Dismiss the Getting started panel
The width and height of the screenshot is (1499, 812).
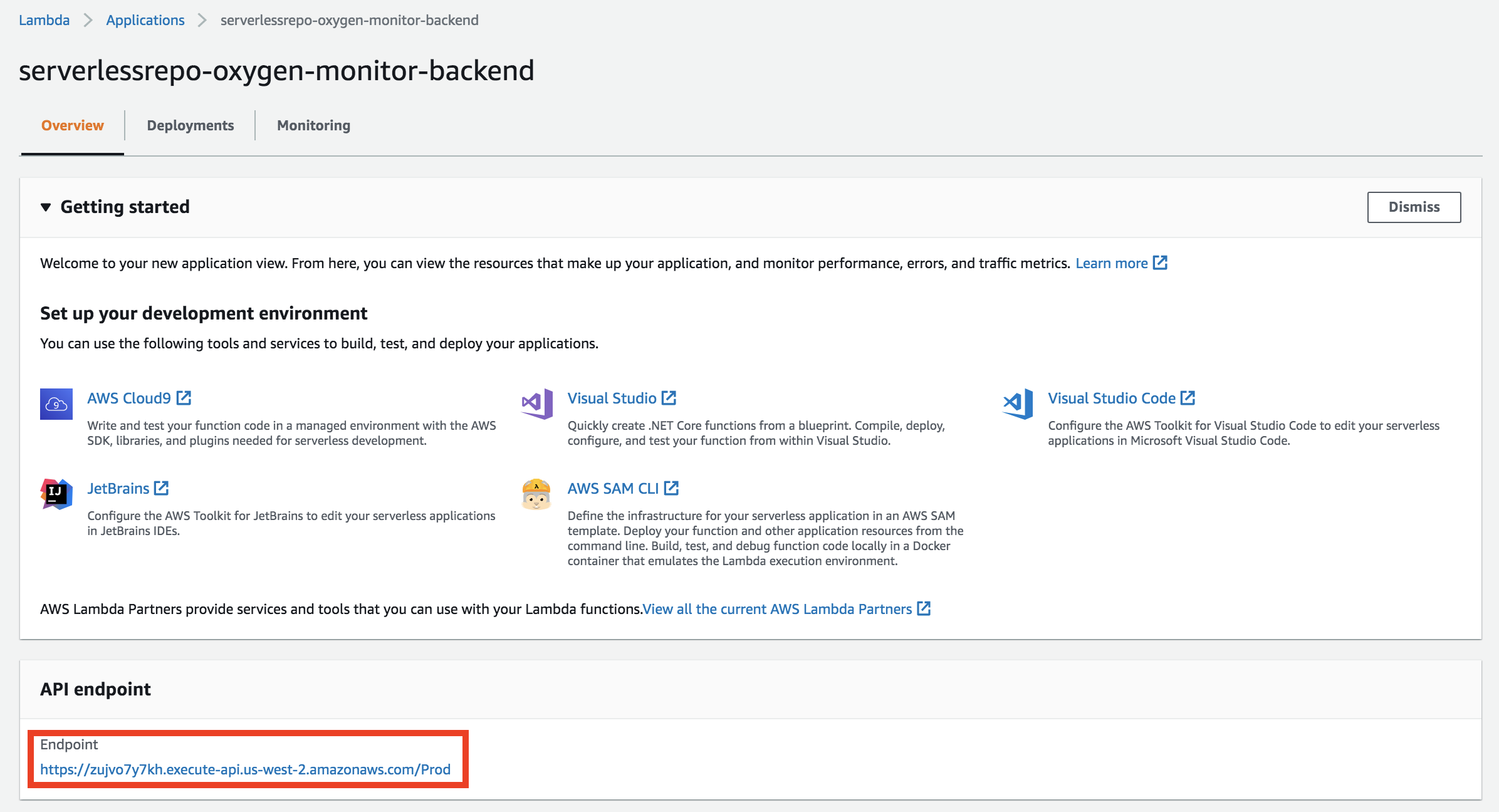coord(1414,207)
